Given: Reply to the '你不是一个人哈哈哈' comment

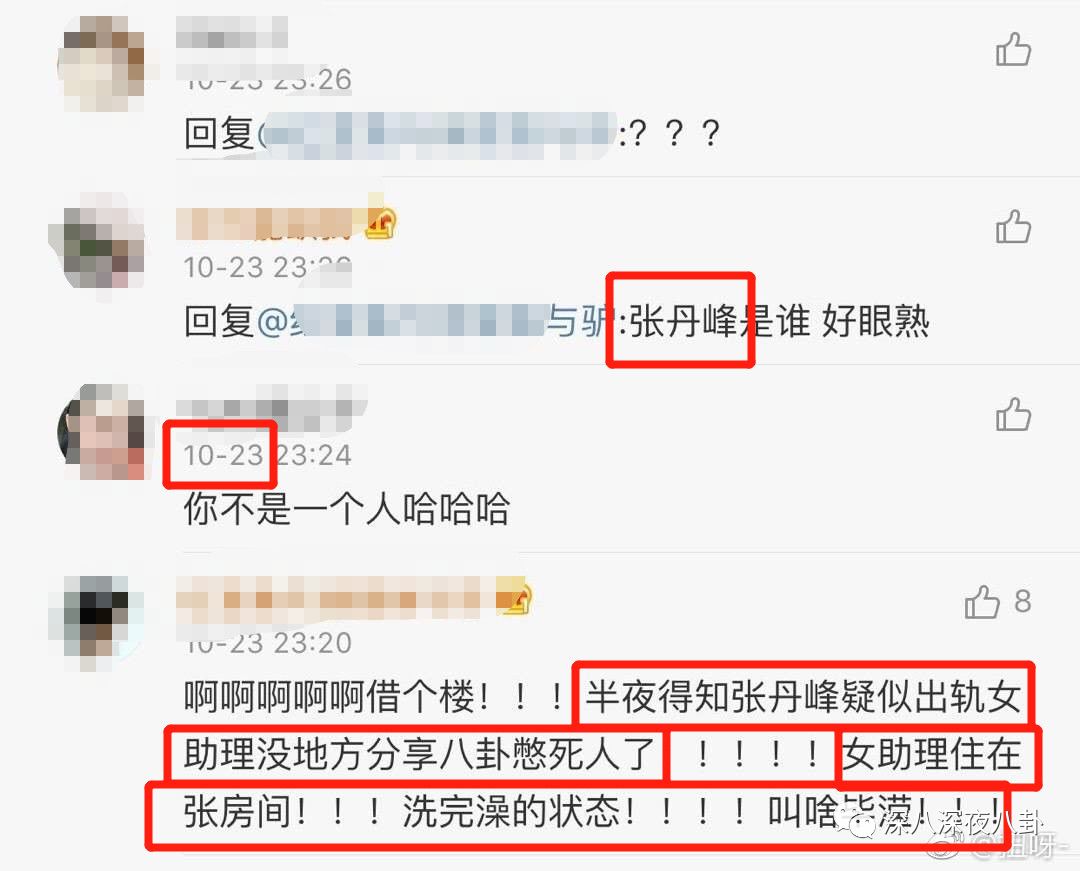Looking at the screenshot, I should (346, 509).
